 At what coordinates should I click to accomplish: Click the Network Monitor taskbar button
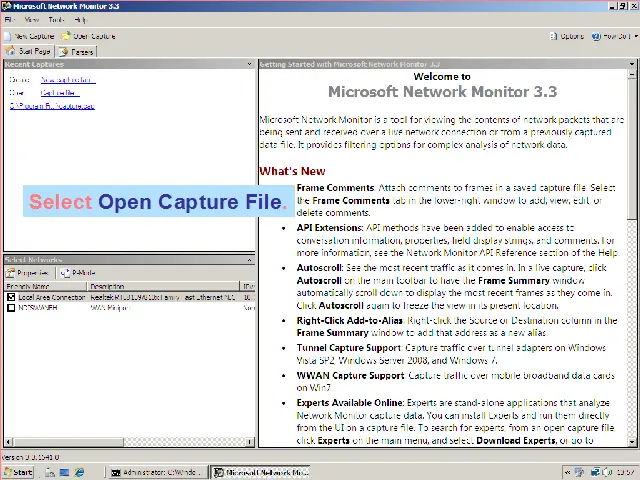(260, 472)
